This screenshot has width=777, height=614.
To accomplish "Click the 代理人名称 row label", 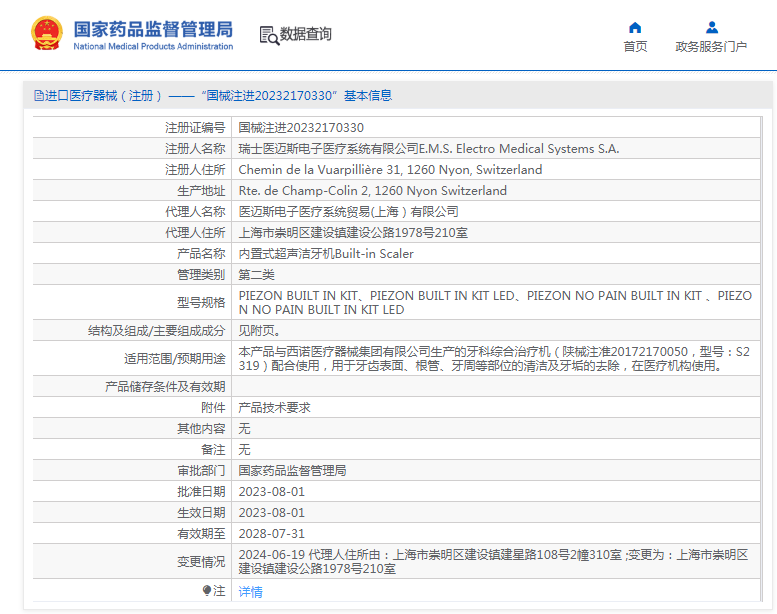I will 195,212.
